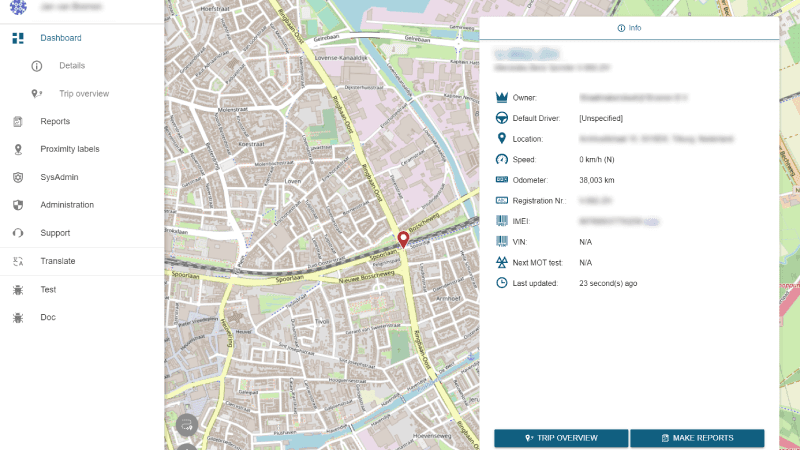The height and width of the screenshot is (450, 800).
Task: Click the Proximity labels pin icon
Action: pyautogui.click(x=18, y=149)
